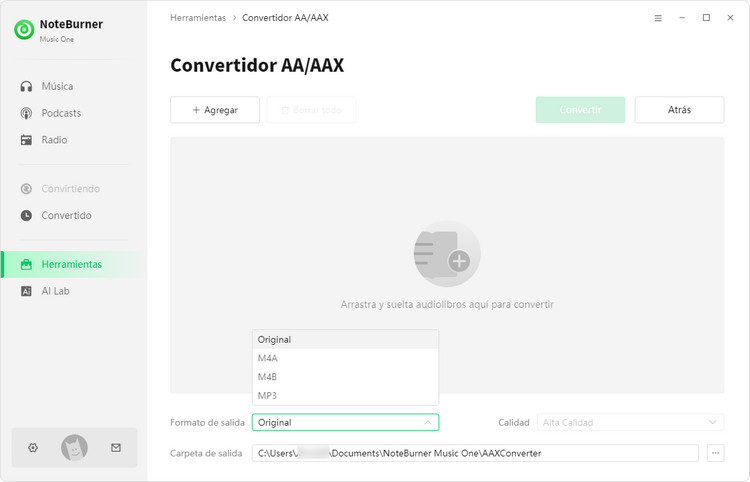750x482 pixels.
Task: Choose M4A output format
Action: pyautogui.click(x=345, y=358)
